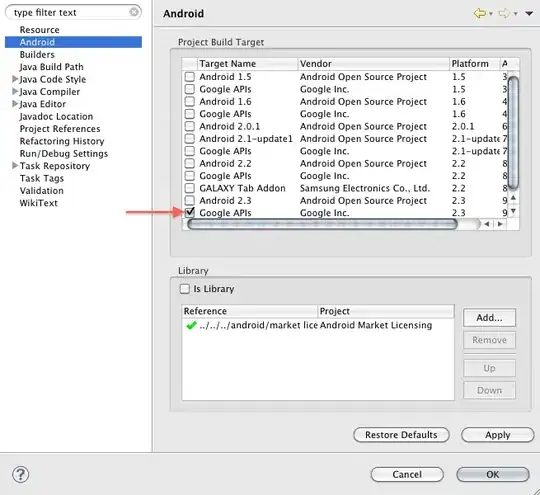The height and width of the screenshot is (495, 540).
Task: Check the GALAXY Tab Addon checkbox
Action: (x=189, y=188)
